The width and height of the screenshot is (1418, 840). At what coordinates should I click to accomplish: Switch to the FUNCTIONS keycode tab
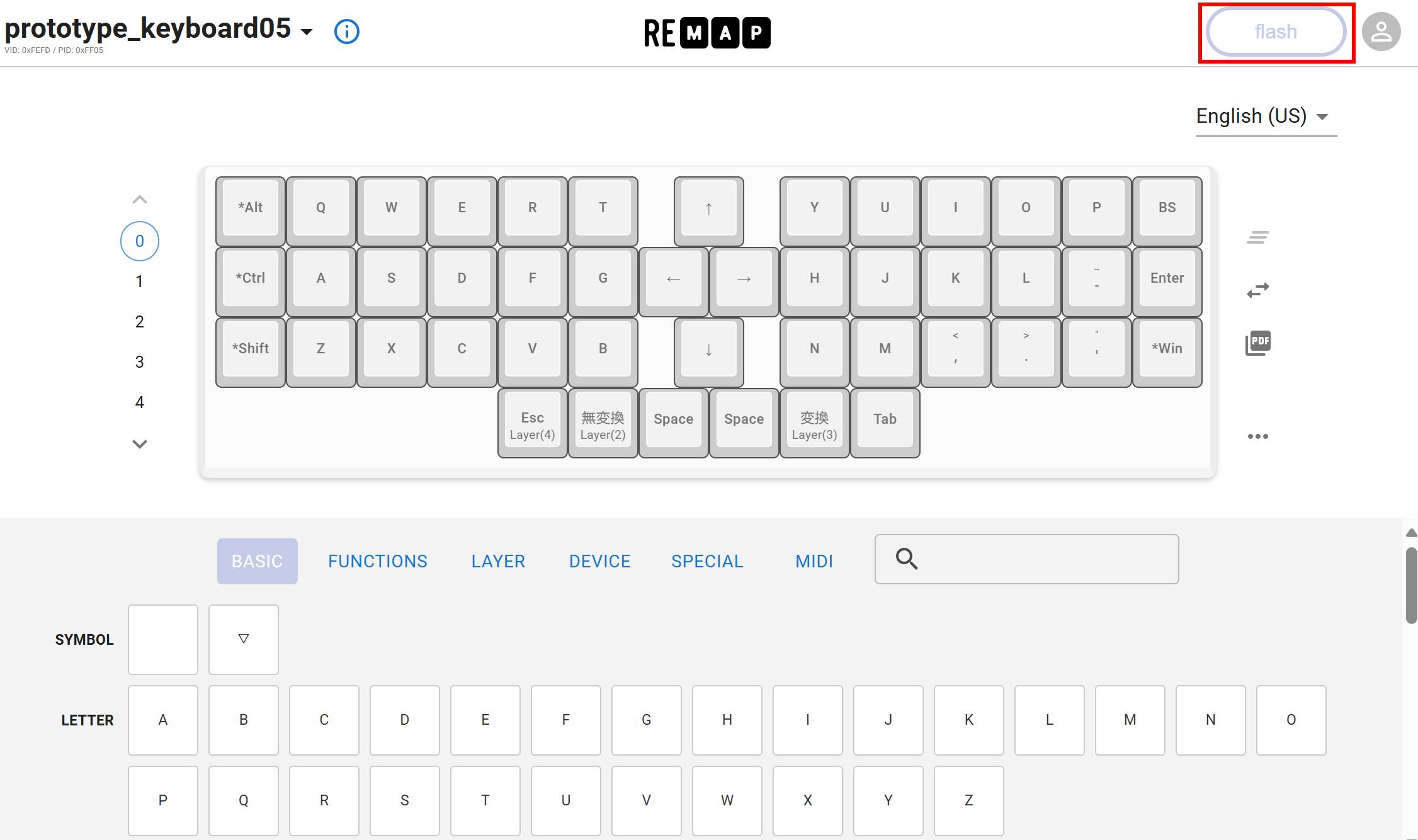tap(377, 561)
